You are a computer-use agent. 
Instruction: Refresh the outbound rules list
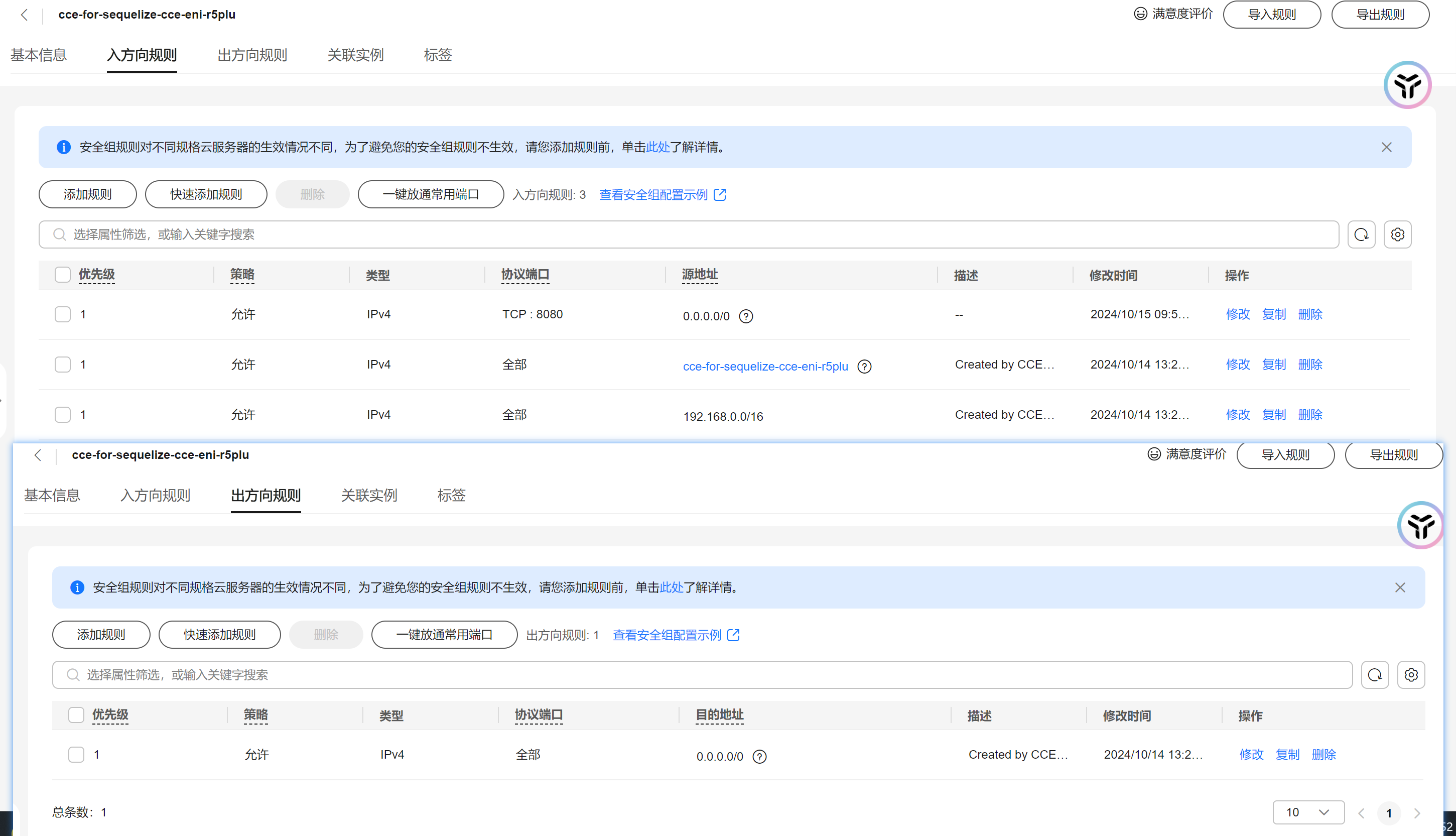1375,675
